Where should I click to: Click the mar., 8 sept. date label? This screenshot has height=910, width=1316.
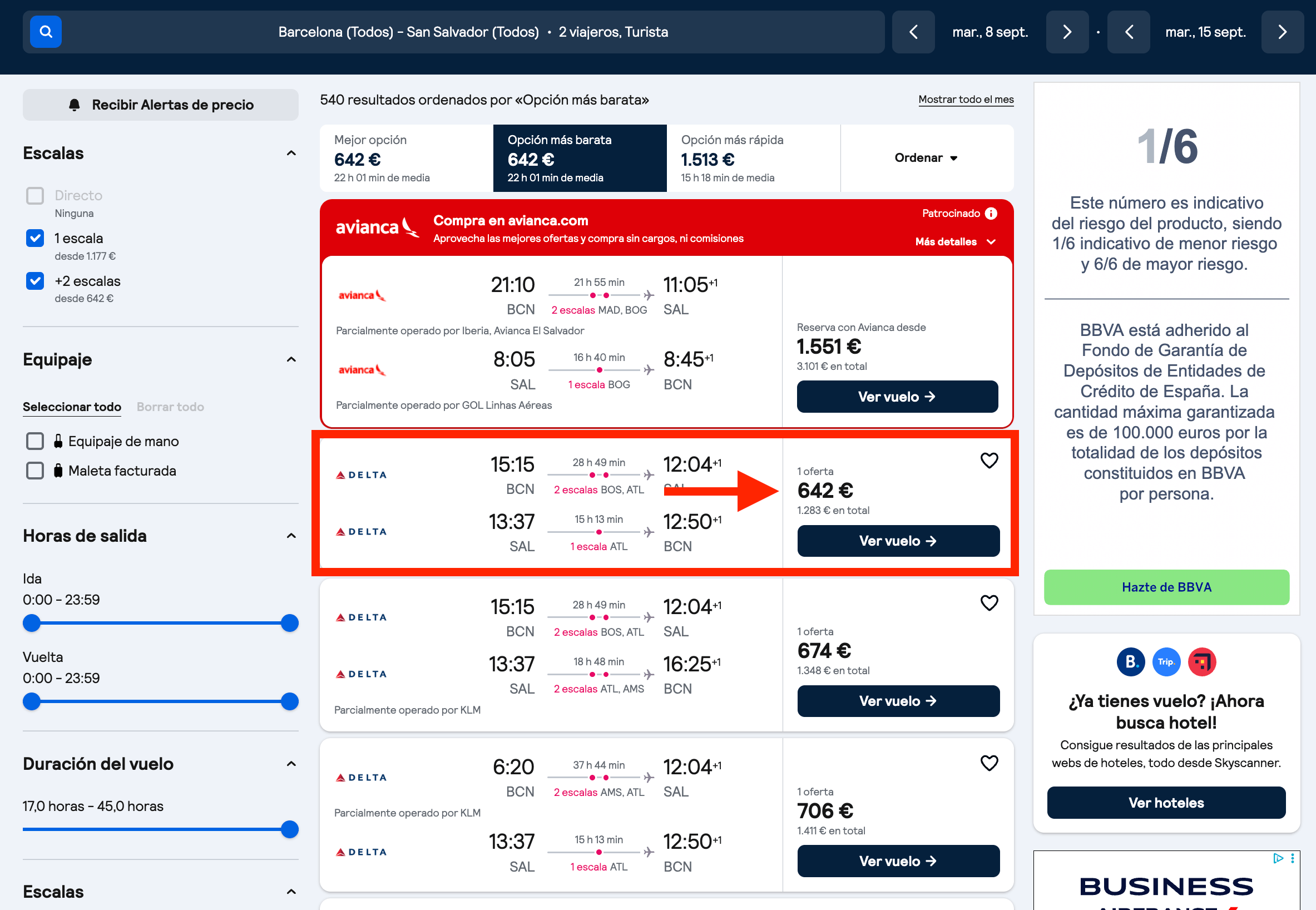point(991,32)
